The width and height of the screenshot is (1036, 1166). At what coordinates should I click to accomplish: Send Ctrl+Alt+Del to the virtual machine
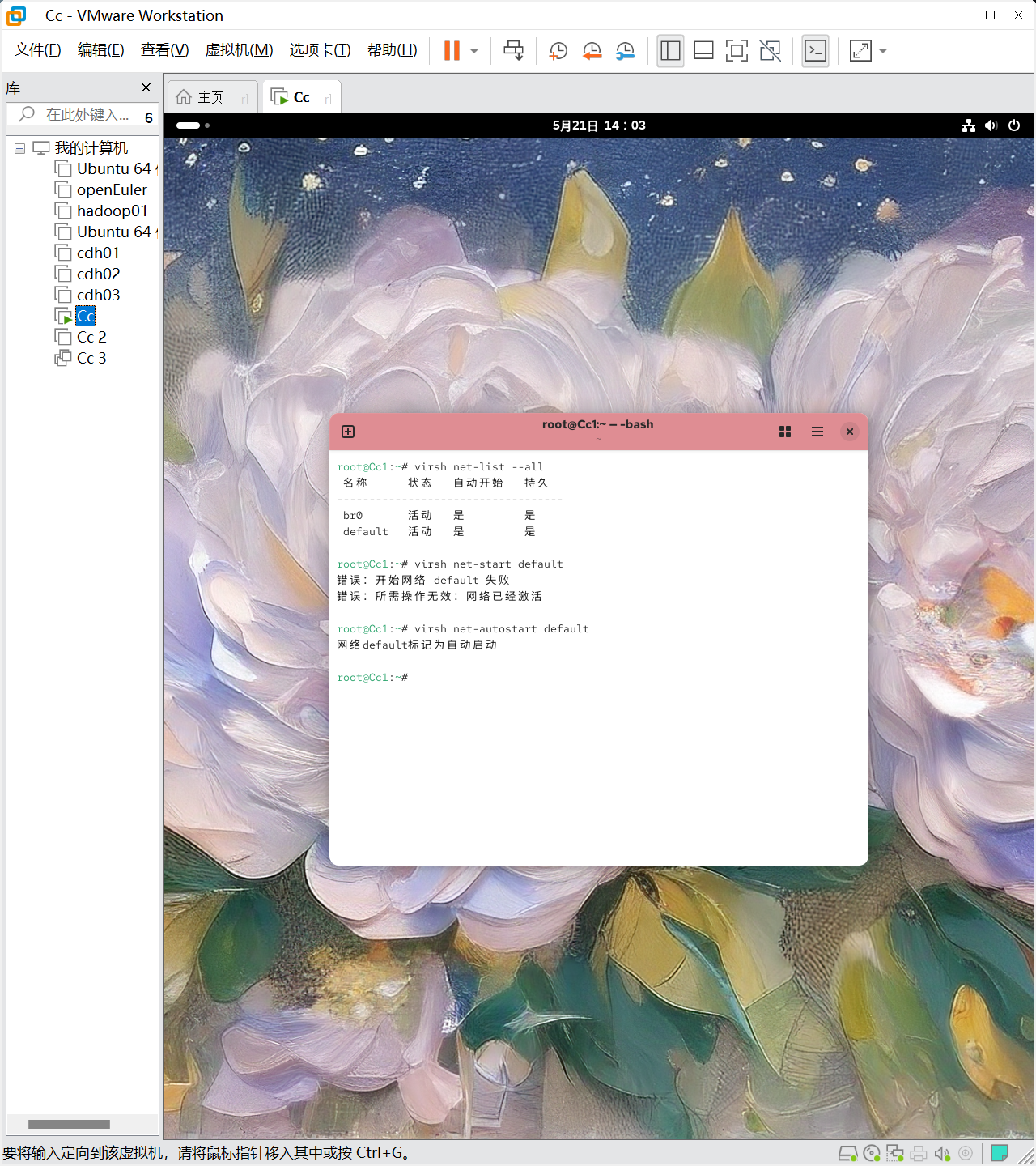click(x=513, y=51)
